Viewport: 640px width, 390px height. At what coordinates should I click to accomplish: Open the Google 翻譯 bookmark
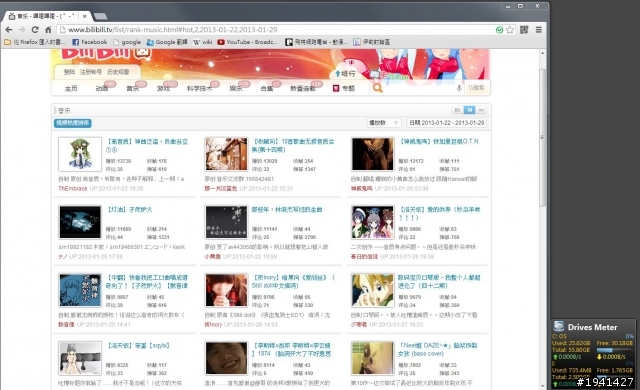[x=167, y=42]
